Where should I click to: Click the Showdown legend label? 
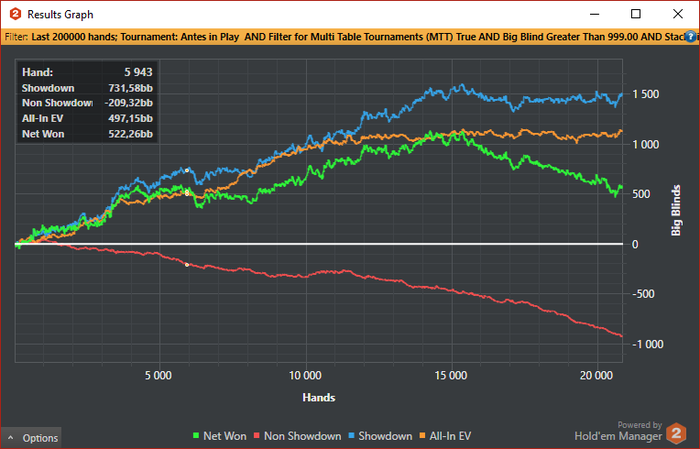[x=385, y=436]
